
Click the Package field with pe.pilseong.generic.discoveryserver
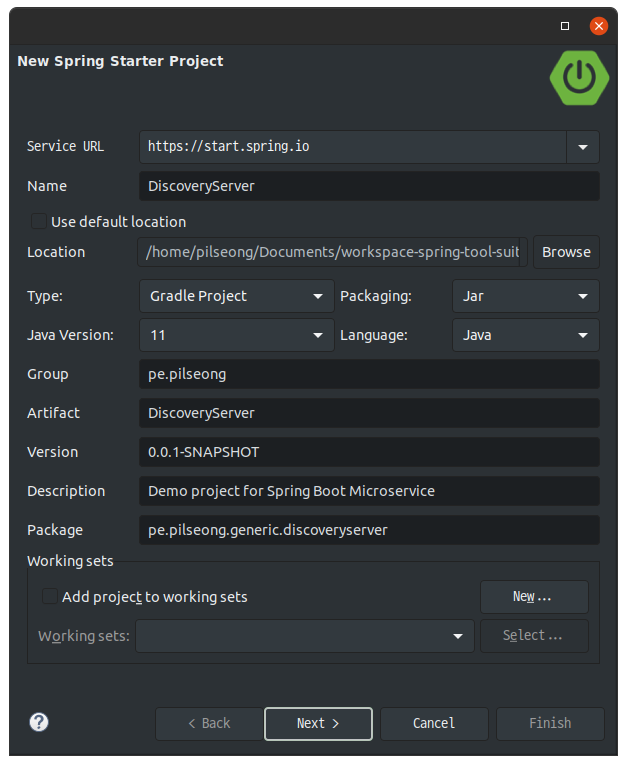[x=369, y=530]
